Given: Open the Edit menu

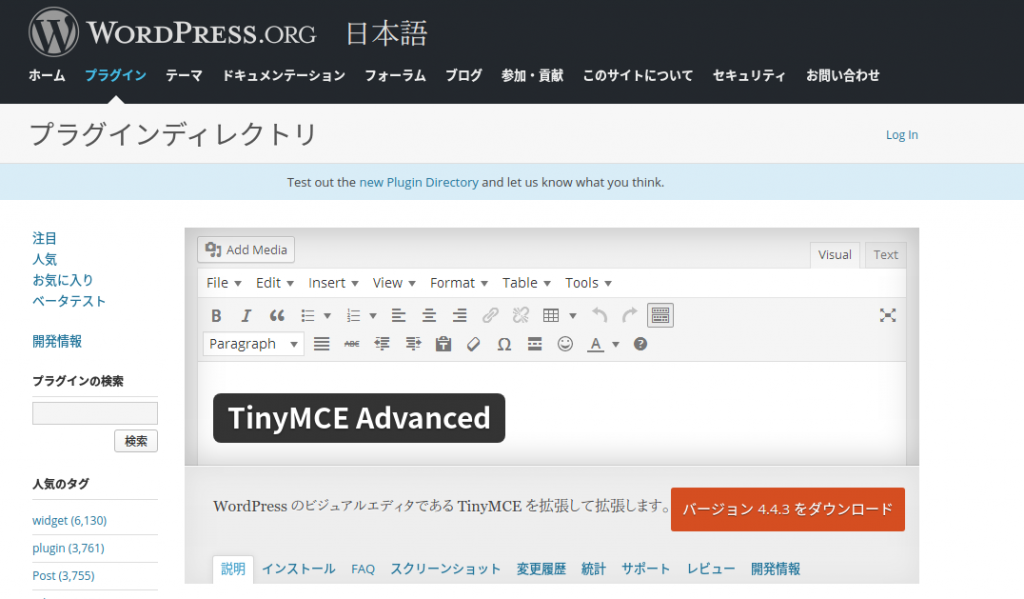Looking at the screenshot, I should (x=274, y=283).
